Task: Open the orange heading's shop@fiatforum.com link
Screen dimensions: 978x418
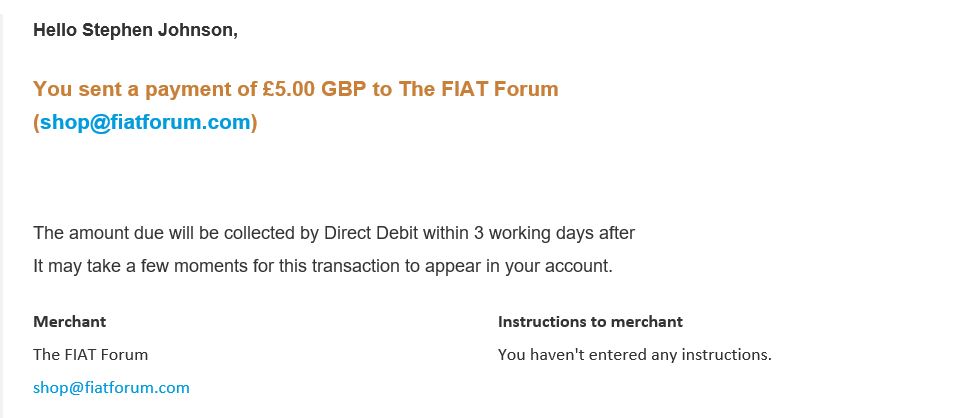Action: tap(145, 122)
